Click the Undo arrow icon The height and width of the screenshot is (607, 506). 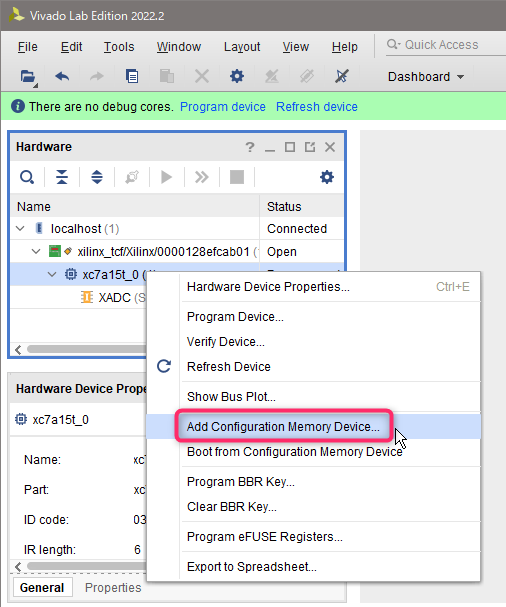[x=62, y=76]
